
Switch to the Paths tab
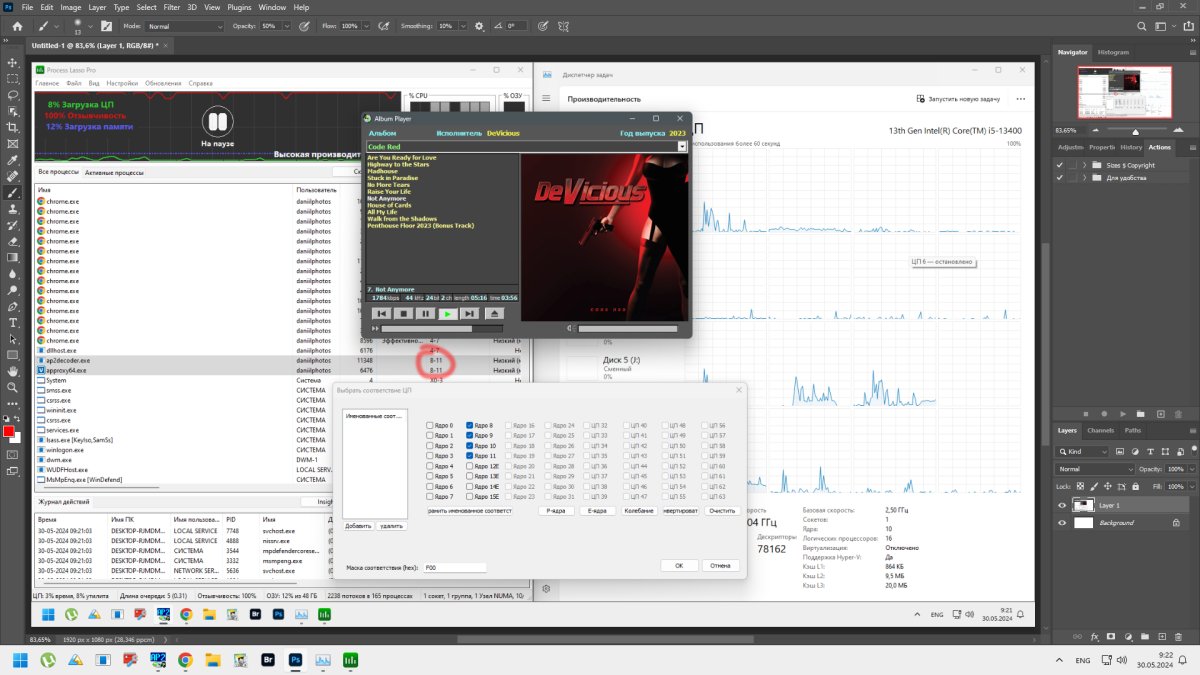[x=1132, y=431]
